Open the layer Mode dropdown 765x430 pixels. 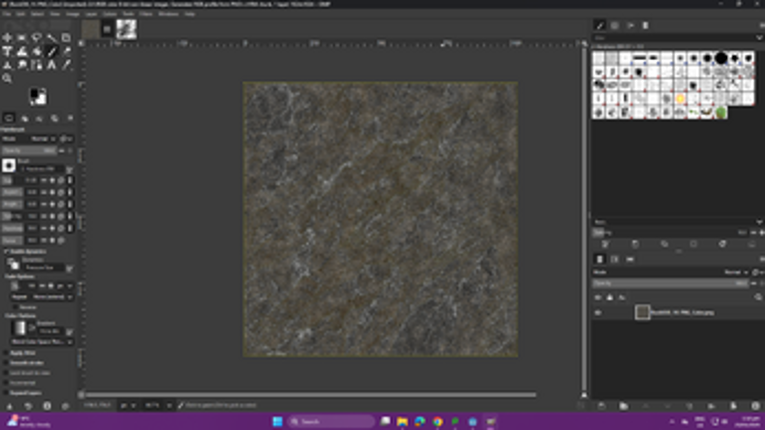point(736,272)
